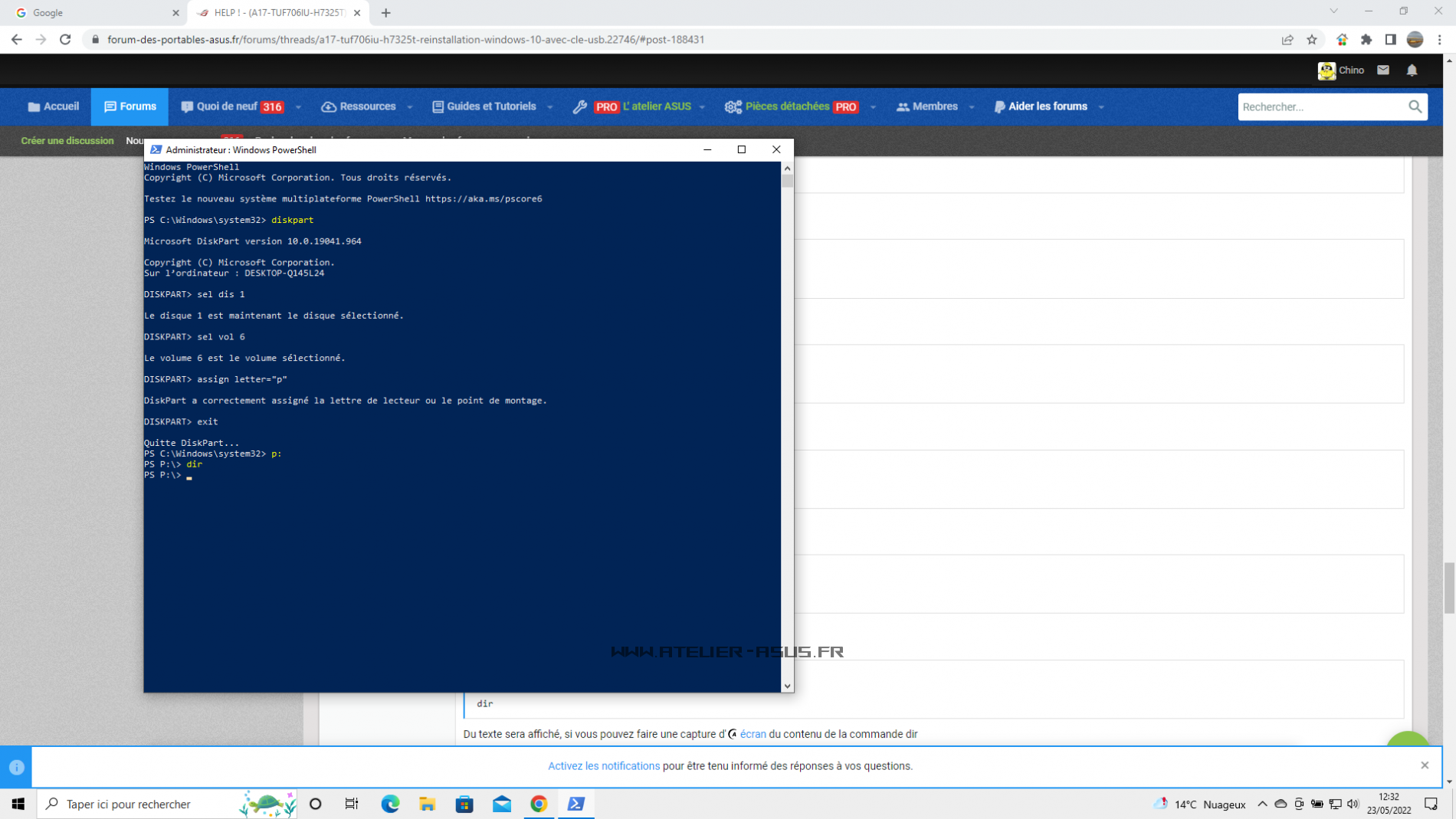This screenshot has height=819, width=1456.
Task: Click into the Rechercher search field
Action: click(1320, 106)
